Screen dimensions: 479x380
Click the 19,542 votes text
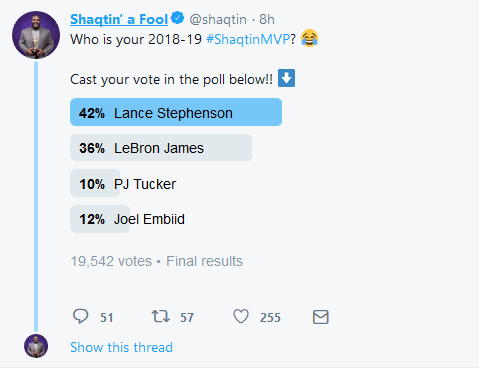(x=111, y=261)
